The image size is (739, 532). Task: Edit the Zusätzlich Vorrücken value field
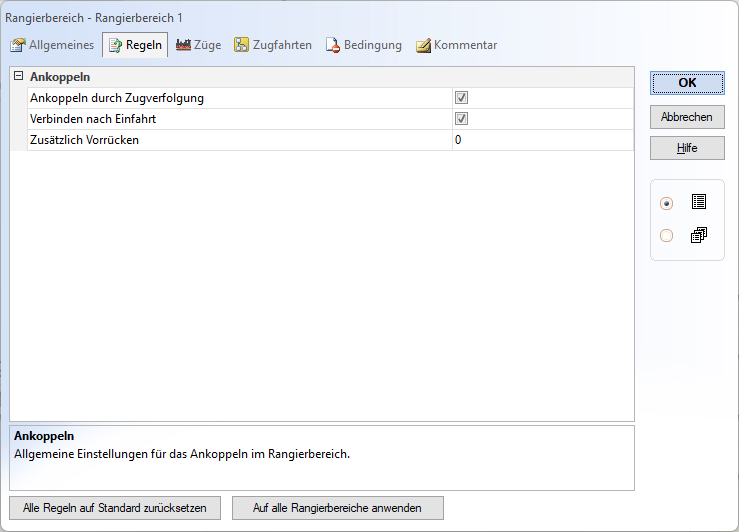[x=542, y=140]
